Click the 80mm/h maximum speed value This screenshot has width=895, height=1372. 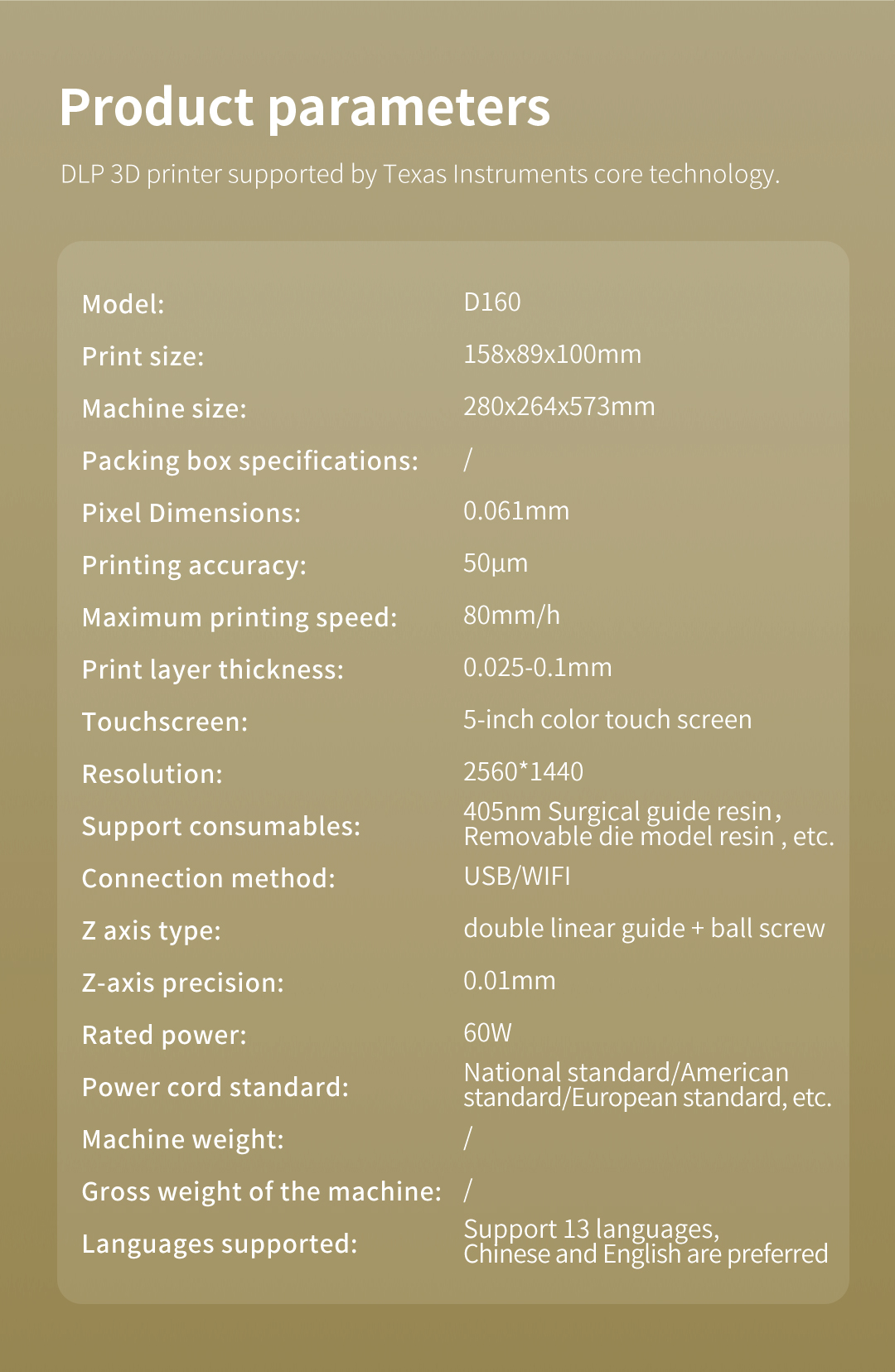click(x=511, y=616)
